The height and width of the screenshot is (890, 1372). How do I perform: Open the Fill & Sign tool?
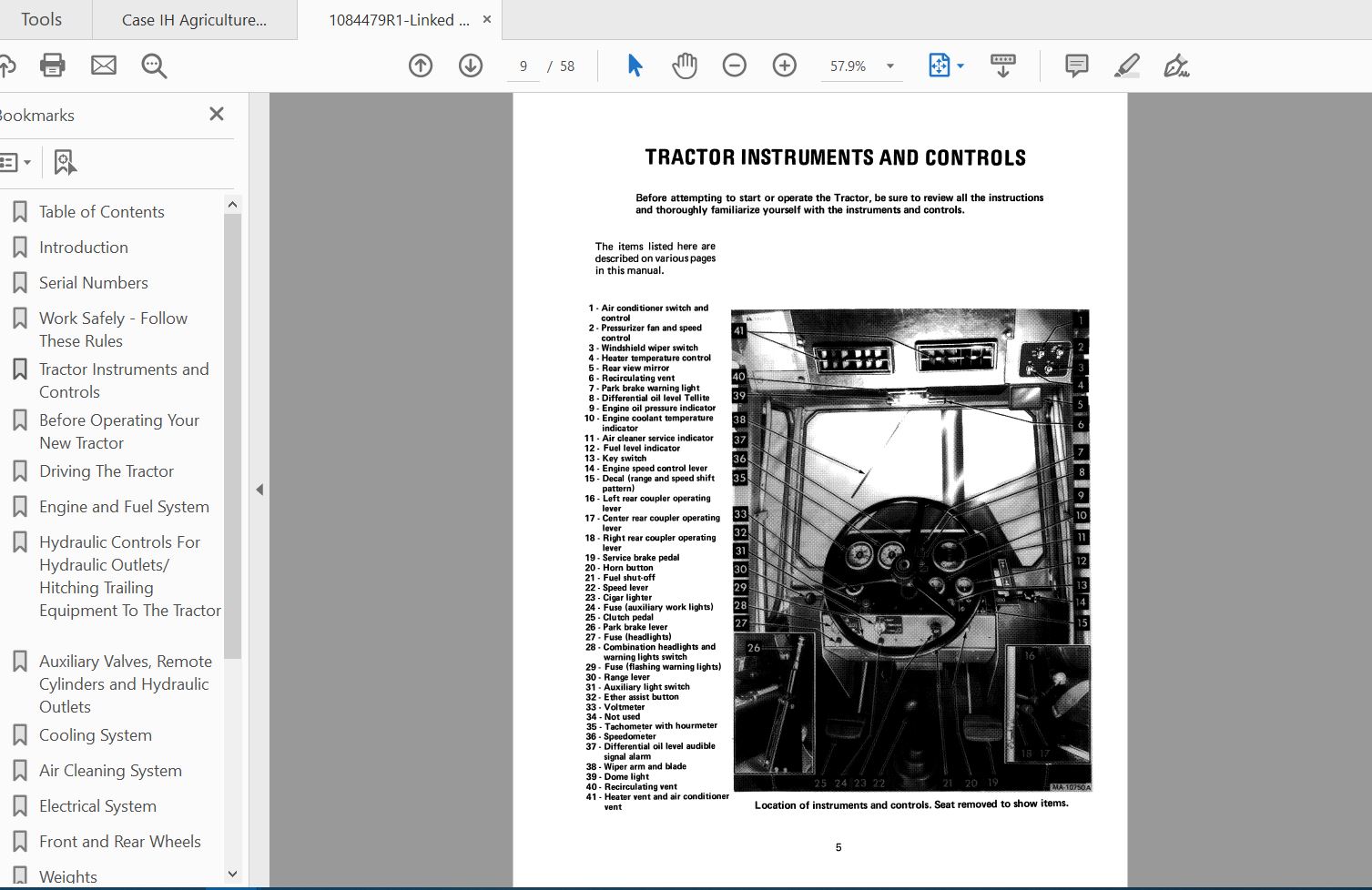point(1175,66)
